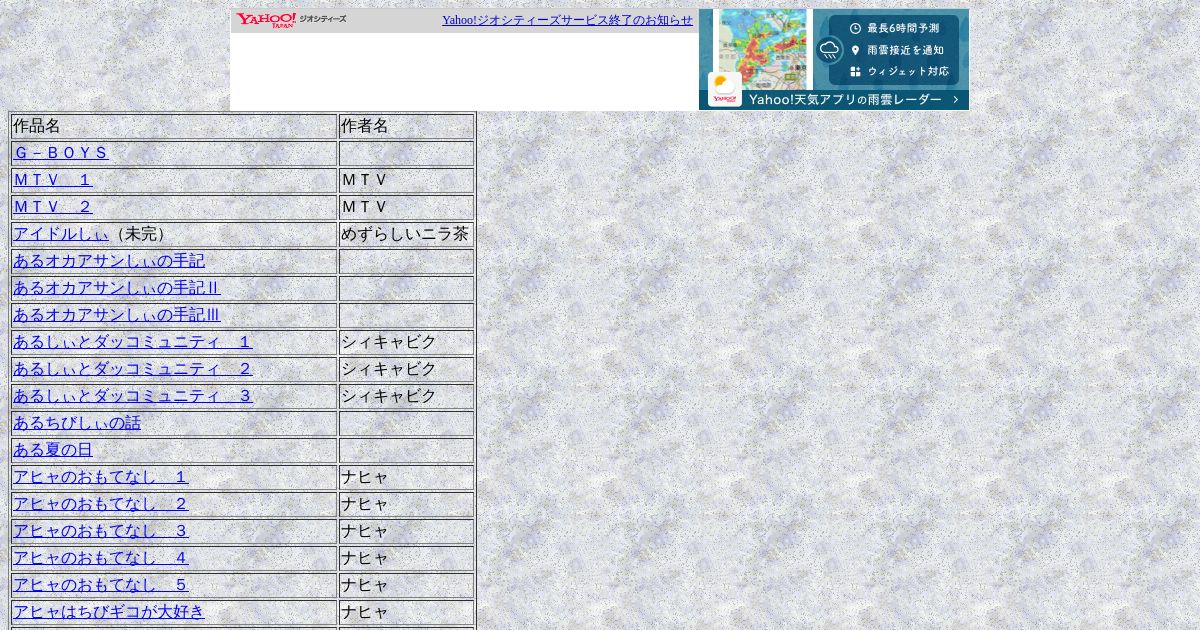Image resolution: width=1200 pixels, height=630 pixels.
Task: Open the あるオカアサンしぃの手記II link
Action: point(117,288)
